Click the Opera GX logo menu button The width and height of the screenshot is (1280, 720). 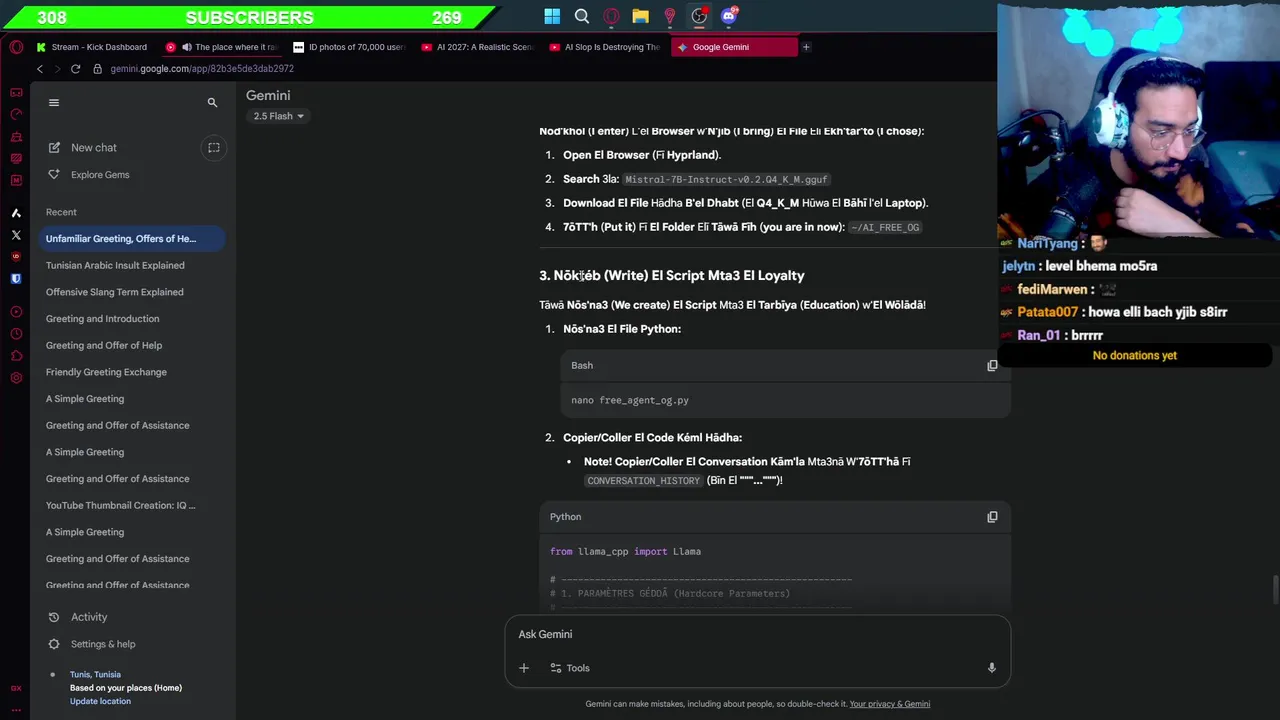tap(16, 47)
